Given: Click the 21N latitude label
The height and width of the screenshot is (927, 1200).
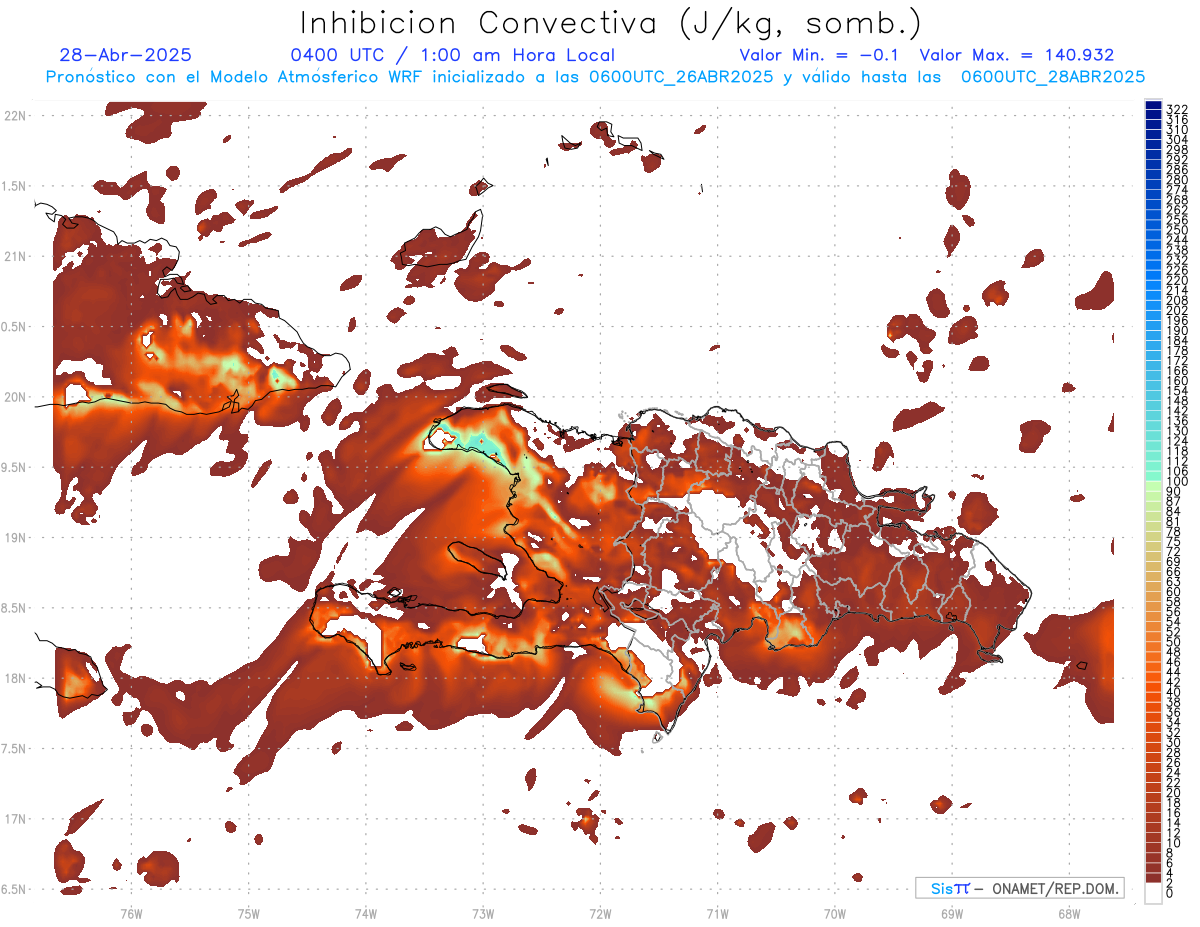Looking at the screenshot, I should pyautogui.click(x=15, y=257).
